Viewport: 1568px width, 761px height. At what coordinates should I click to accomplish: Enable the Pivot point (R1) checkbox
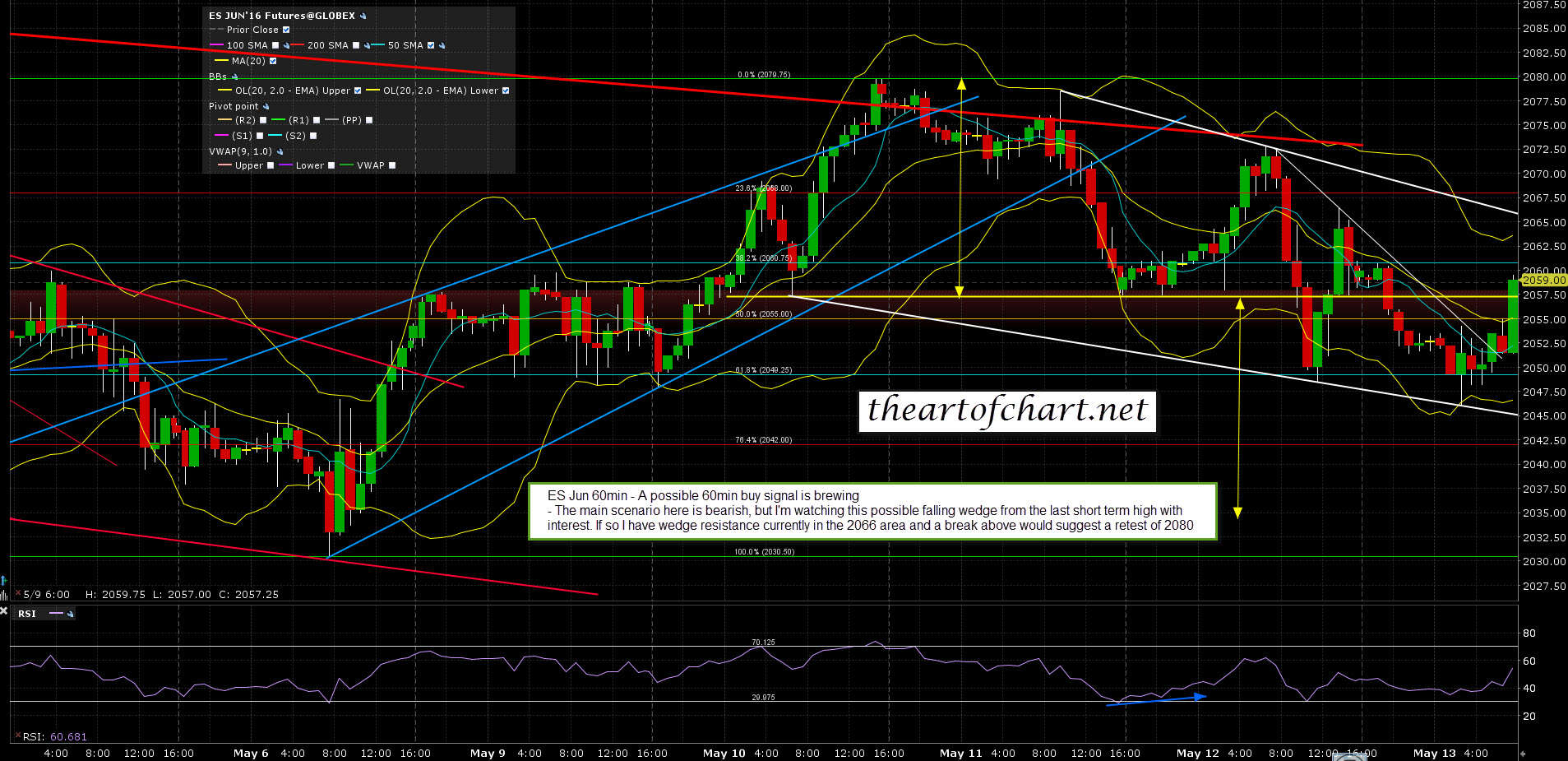[317, 120]
